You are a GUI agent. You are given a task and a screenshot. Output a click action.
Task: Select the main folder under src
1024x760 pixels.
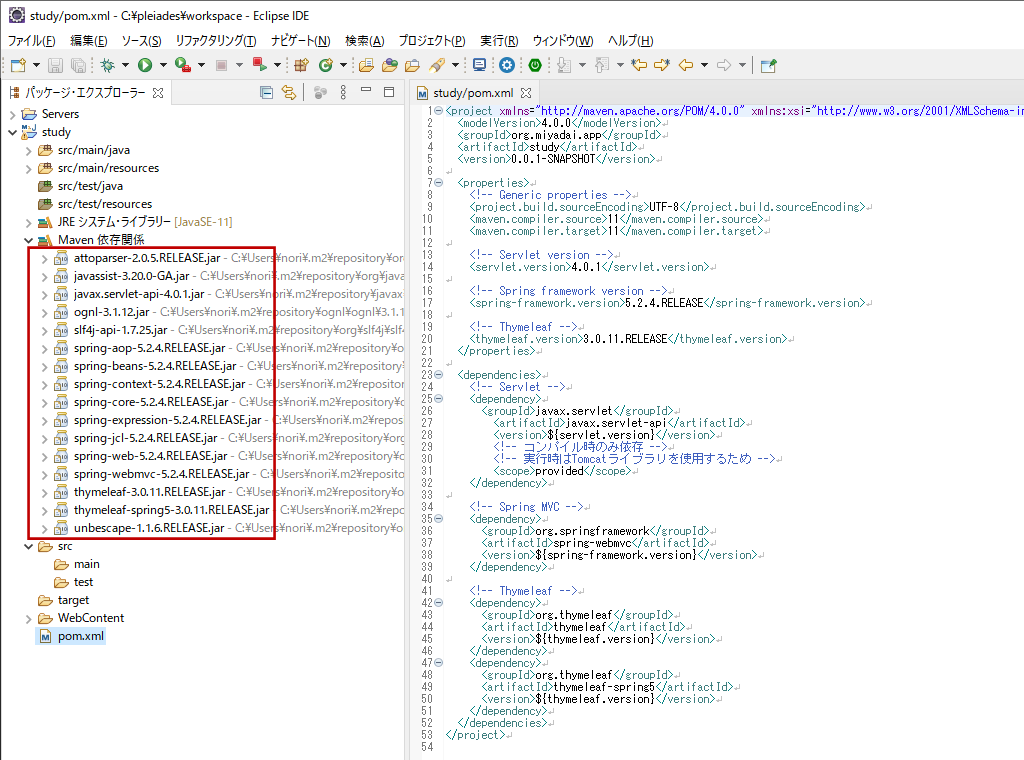tap(86, 564)
